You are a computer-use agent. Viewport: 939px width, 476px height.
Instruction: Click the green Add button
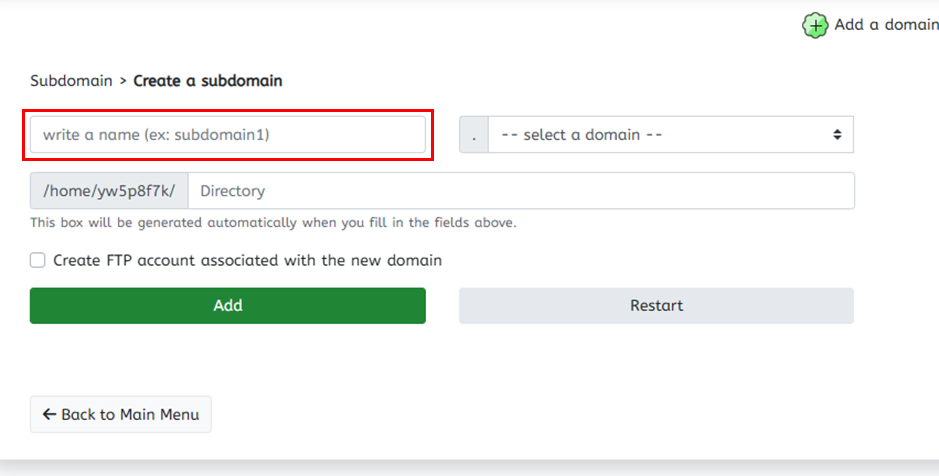228,305
